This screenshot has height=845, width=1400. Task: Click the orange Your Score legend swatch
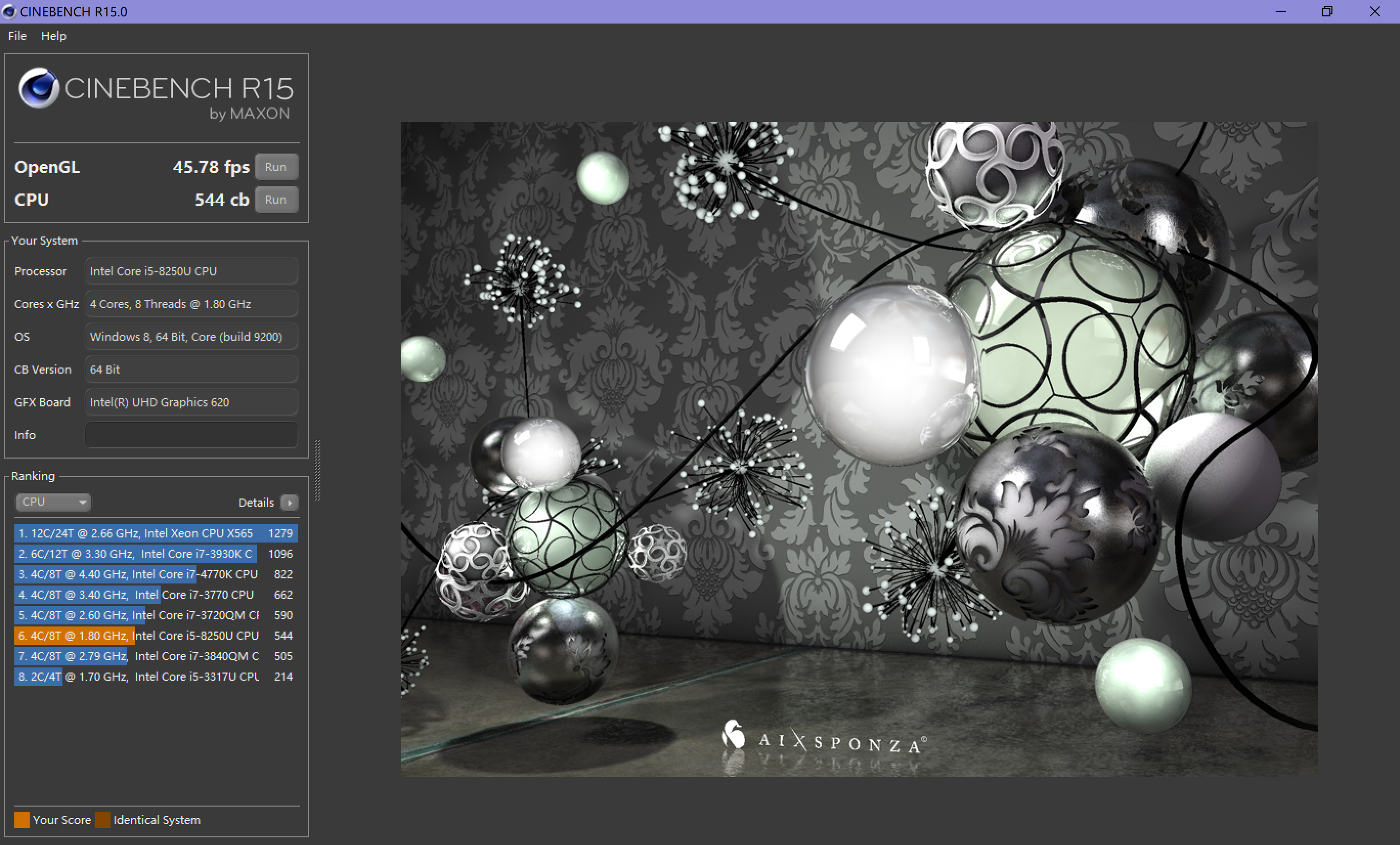(21, 819)
